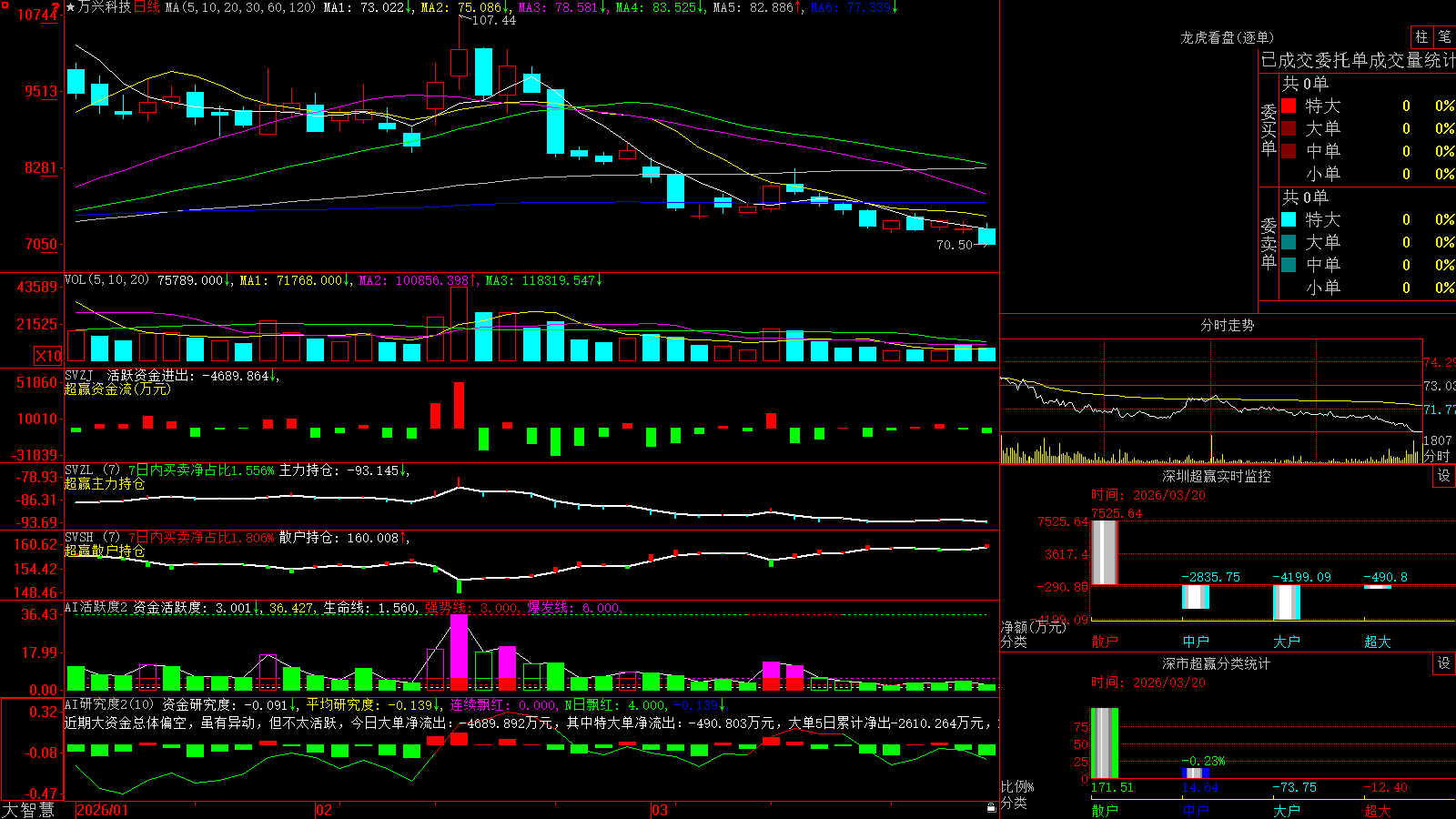Click the 主力持仓: -93.145 value
This screenshot has width=1456, height=819.
coord(344,470)
